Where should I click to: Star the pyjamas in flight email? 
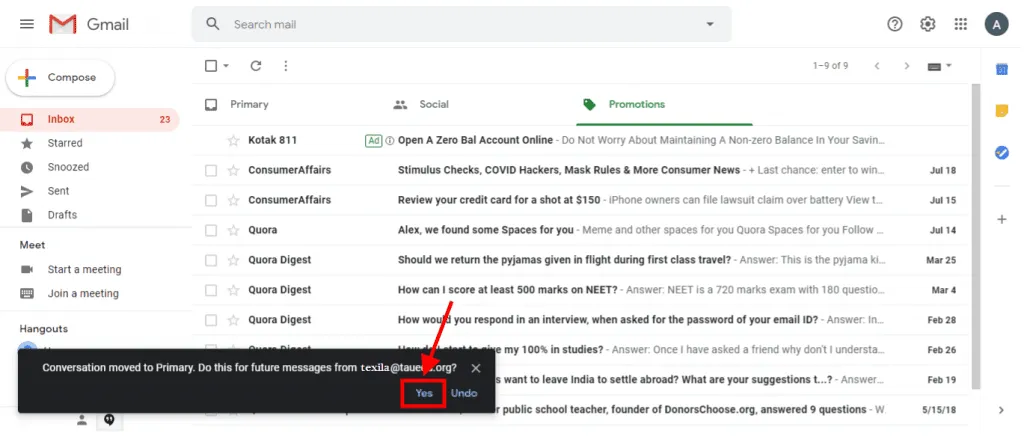[233, 260]
